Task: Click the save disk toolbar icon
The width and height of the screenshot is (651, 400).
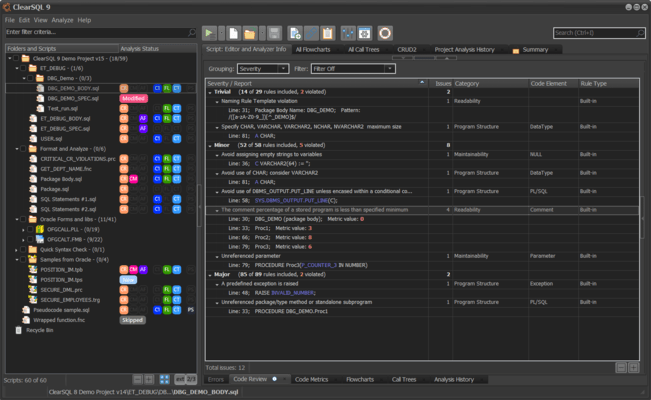Action: (274, 33)
